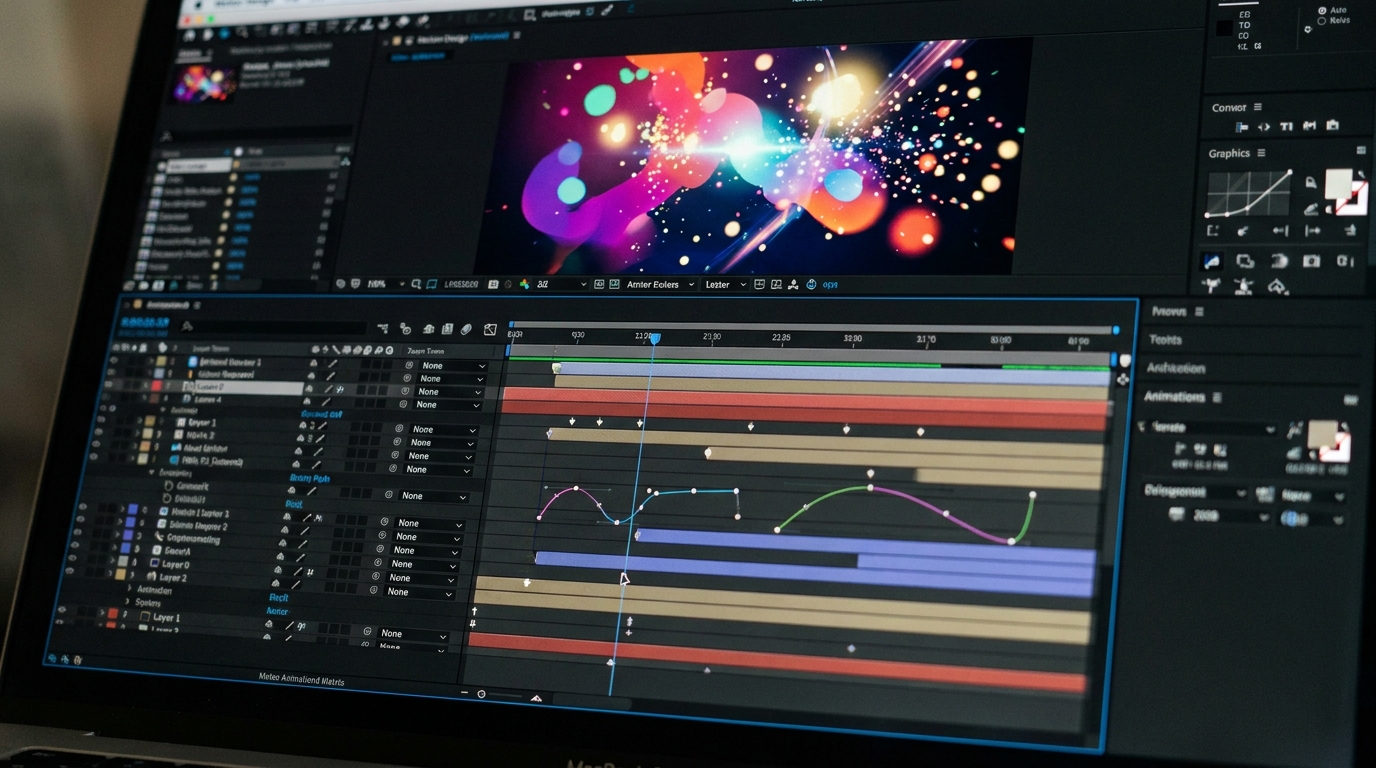
Task: Click the lock icon beside the Graphics curve
Action: 1310,183
